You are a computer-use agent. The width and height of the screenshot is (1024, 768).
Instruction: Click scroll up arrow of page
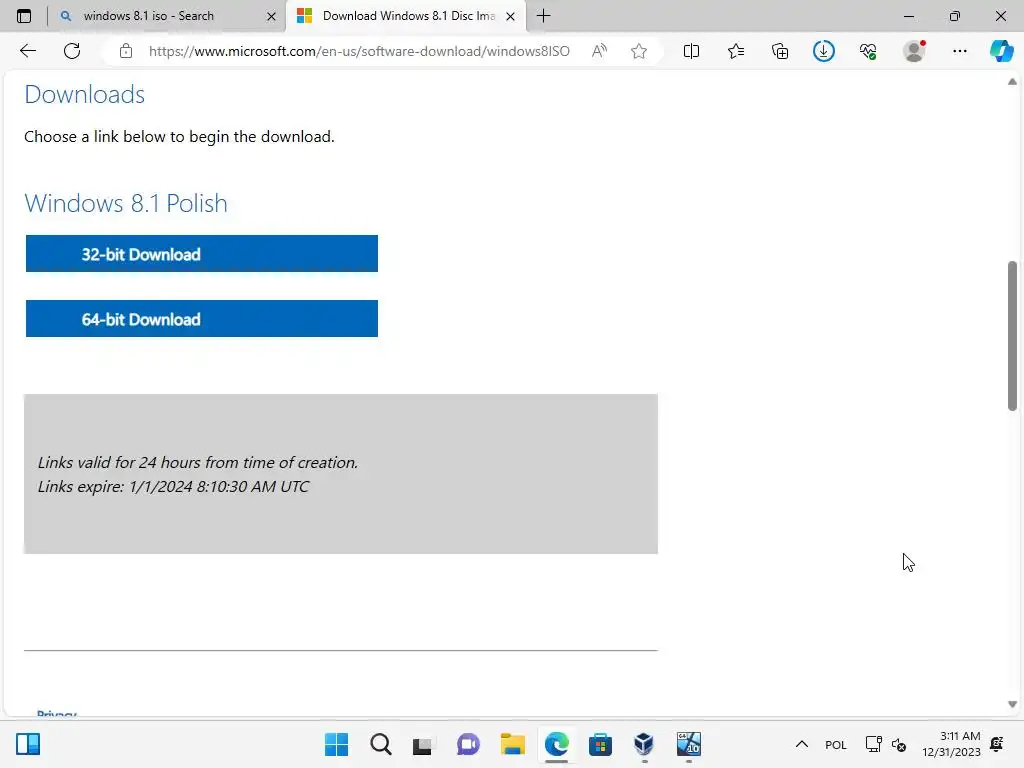pyautogui.click(x=1012, y=82)
